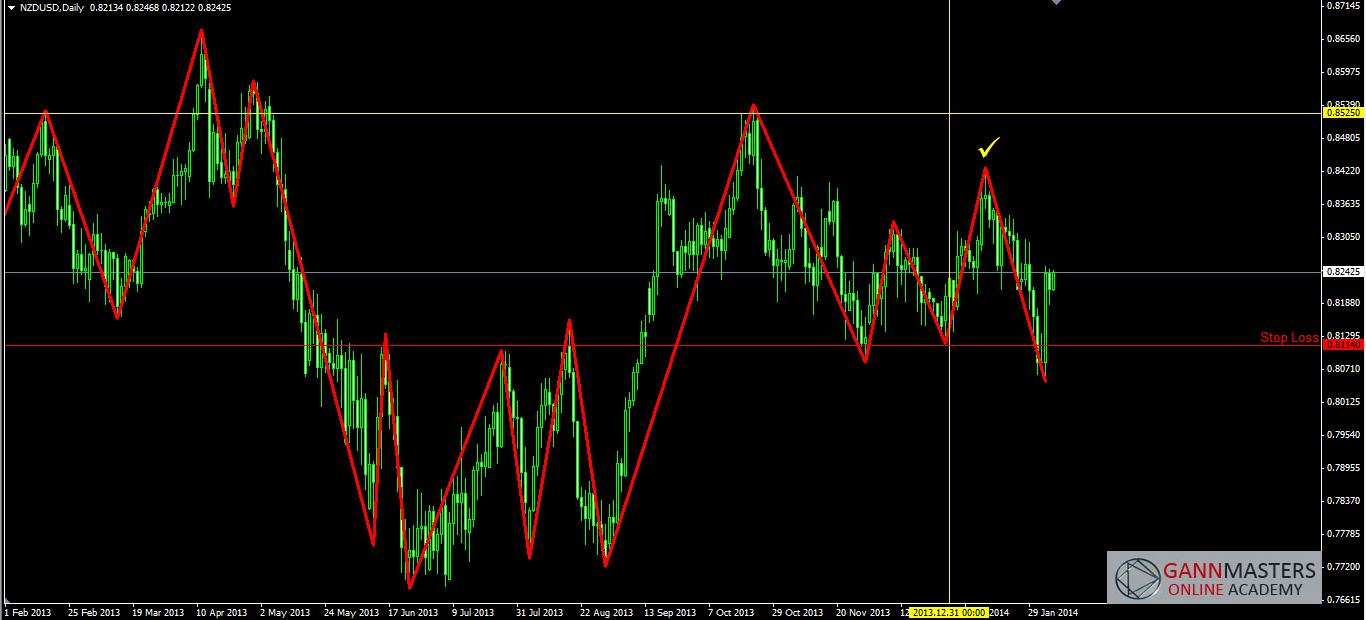Click the yellow 2013.12.31 00:00 date marker
The width and height of the screenshot is (1366, 620).
click(950, 612)
